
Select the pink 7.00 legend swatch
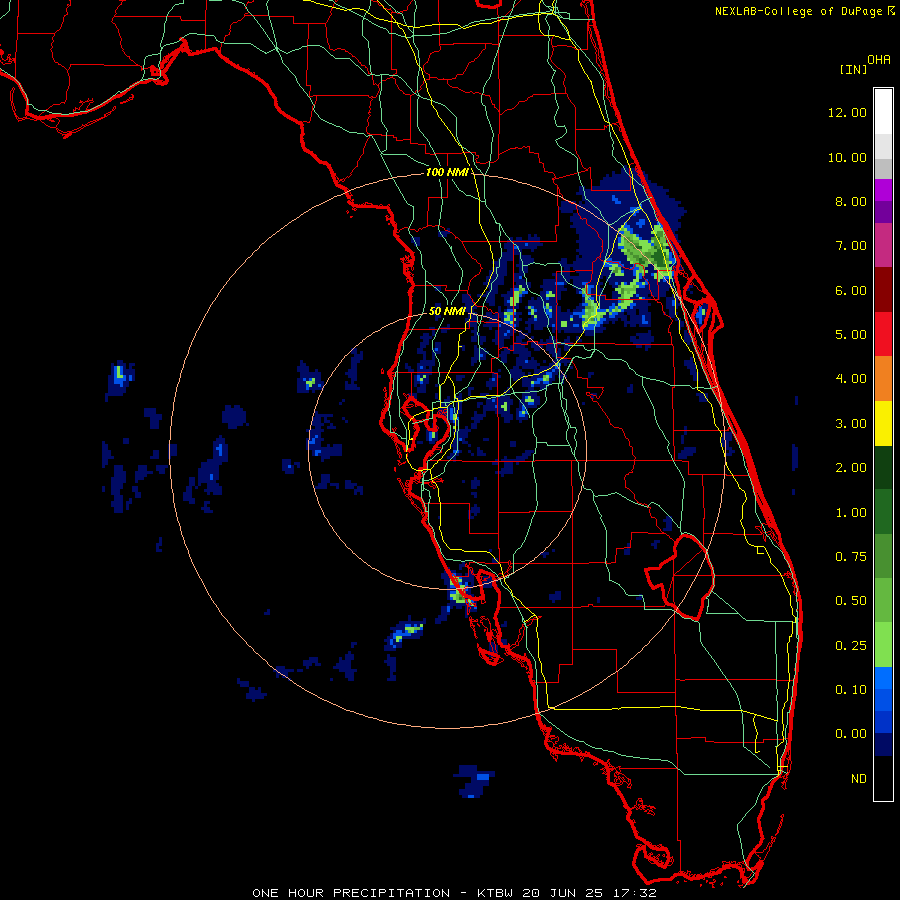(883, 246)
